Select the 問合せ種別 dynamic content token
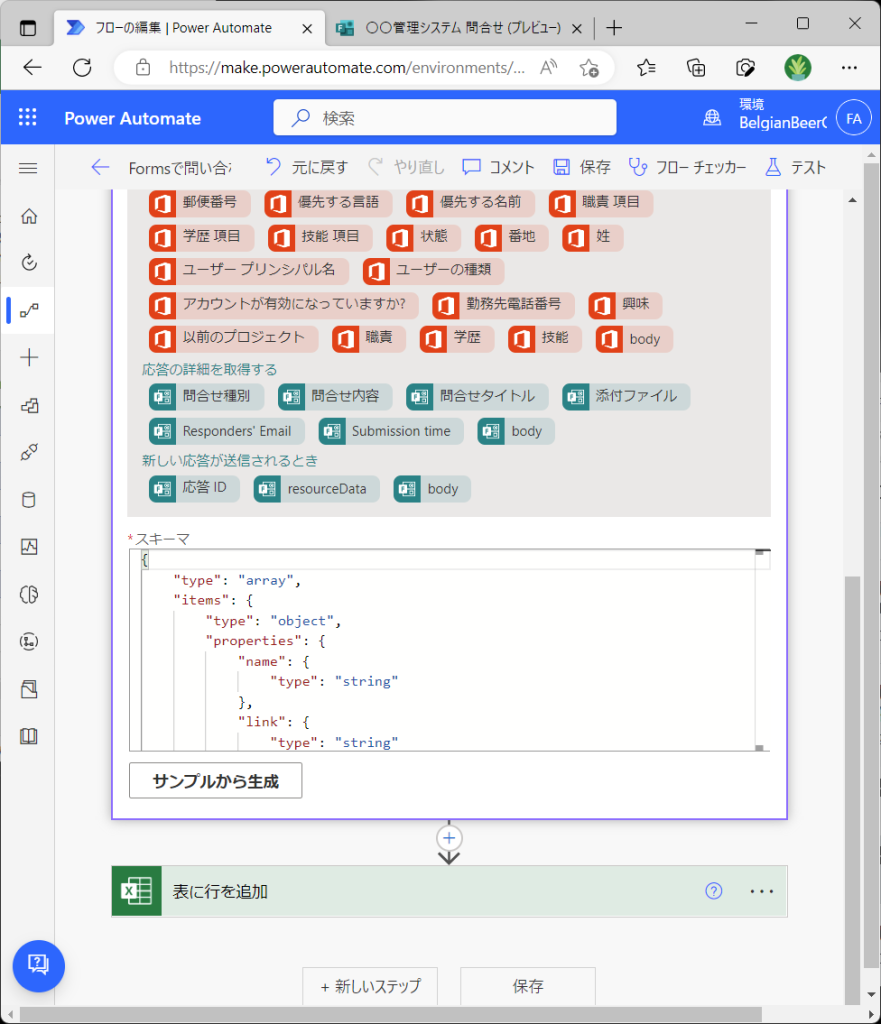The image size is (881, 1024). 206,396
